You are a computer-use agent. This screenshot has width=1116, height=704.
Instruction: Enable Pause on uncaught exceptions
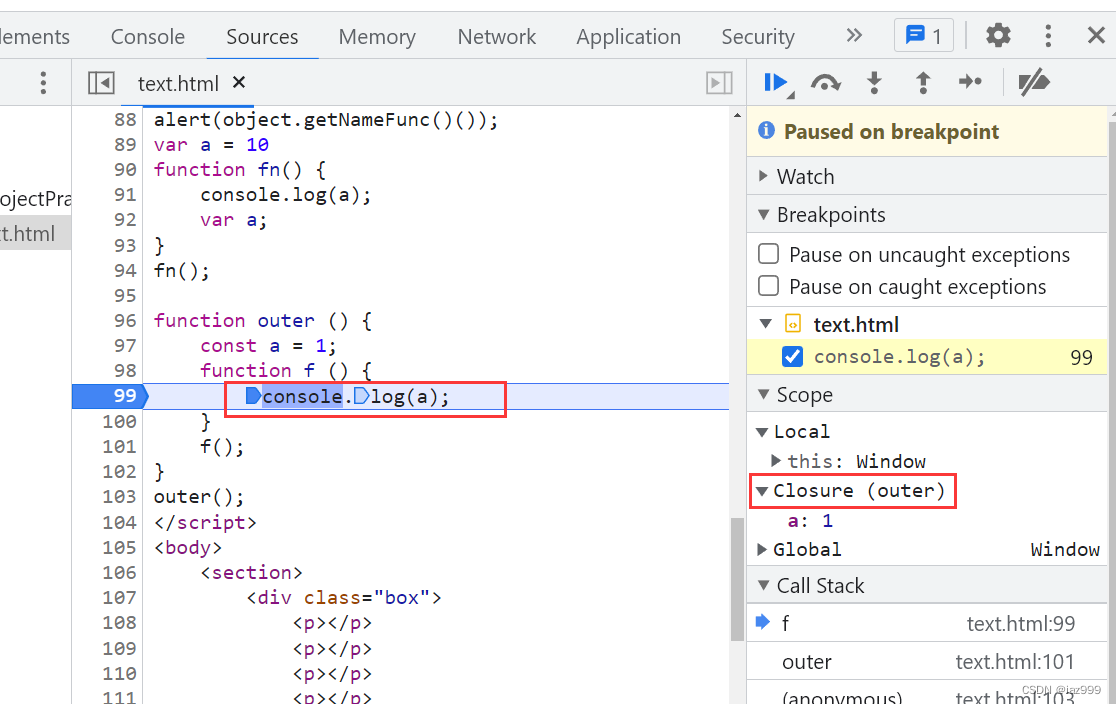pyautogui.click(x=769, y=253)
